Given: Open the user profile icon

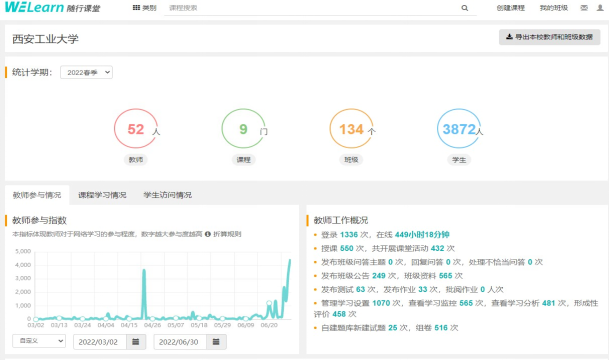Looking at the screenshot, I should 600,8.
